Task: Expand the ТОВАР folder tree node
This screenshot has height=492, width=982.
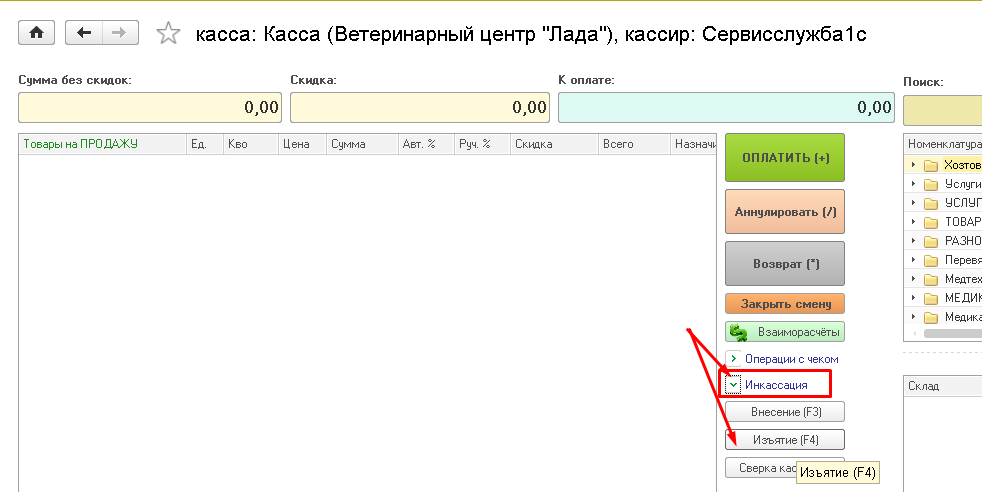Action: [913, 222]
